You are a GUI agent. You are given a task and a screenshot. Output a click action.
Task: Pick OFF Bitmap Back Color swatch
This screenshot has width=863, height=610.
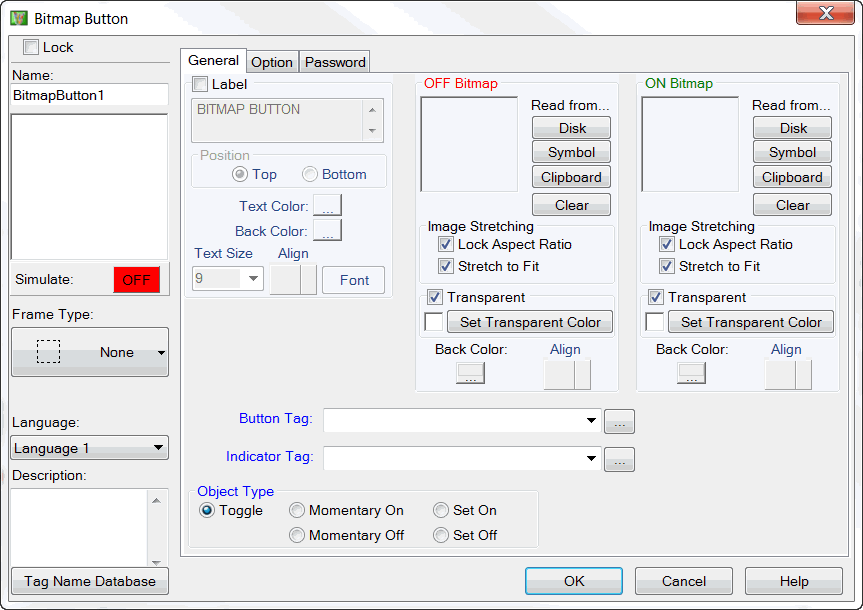[471, 373]
